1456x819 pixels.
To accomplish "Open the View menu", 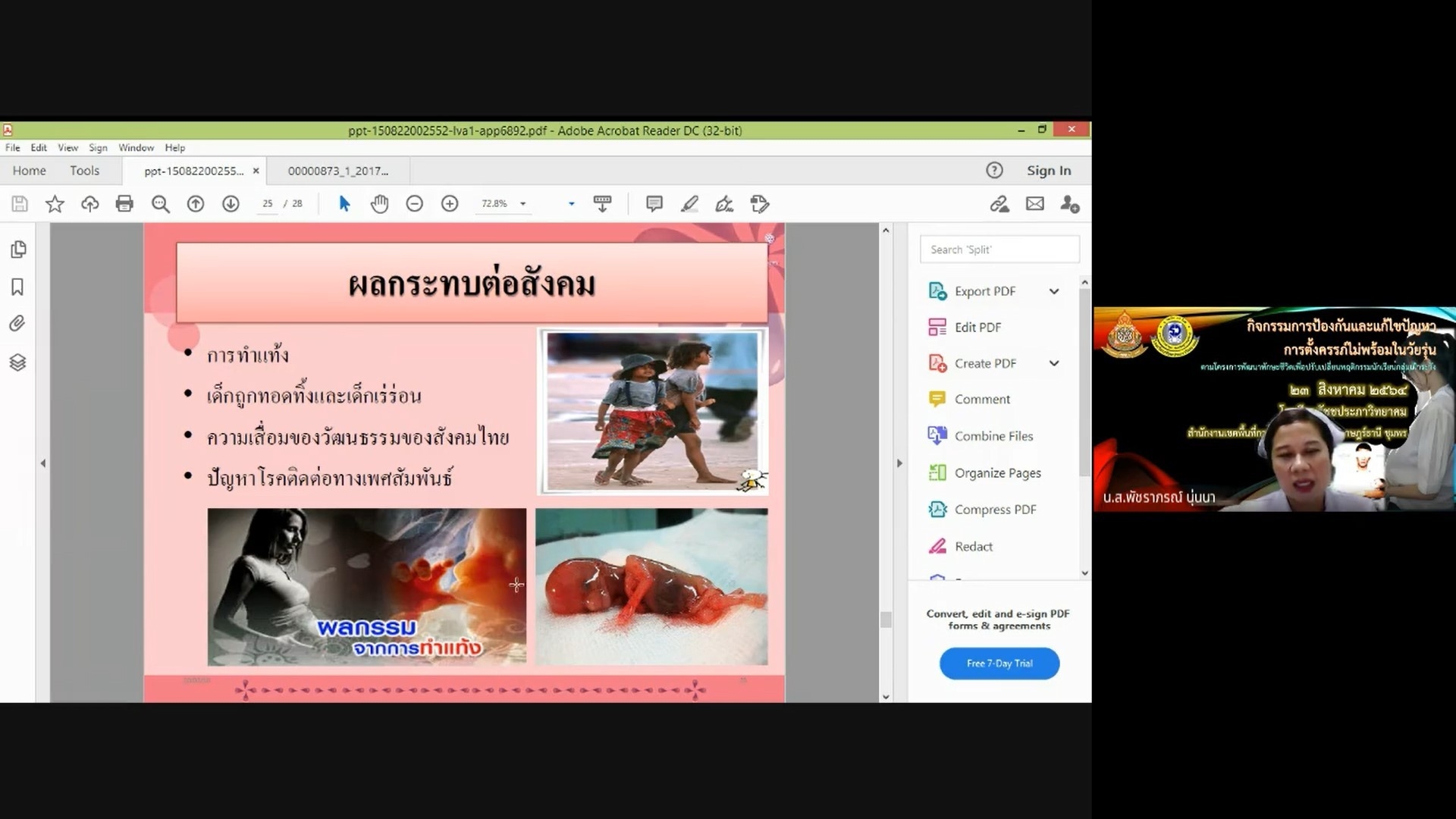I will [x=67, y=148].
